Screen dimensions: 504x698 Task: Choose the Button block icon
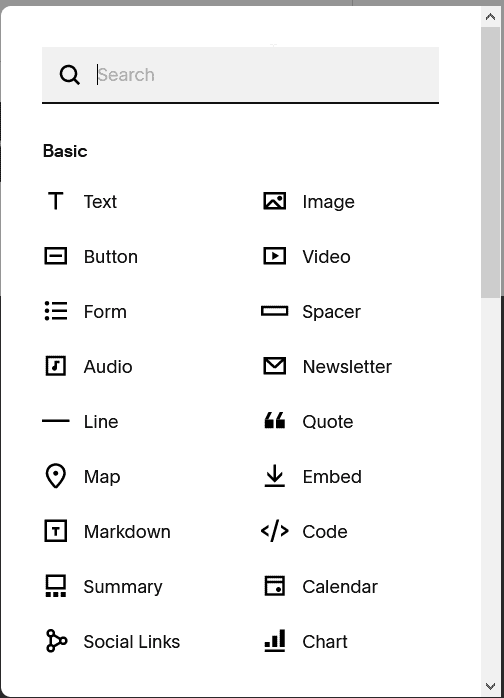pos(56,256)
